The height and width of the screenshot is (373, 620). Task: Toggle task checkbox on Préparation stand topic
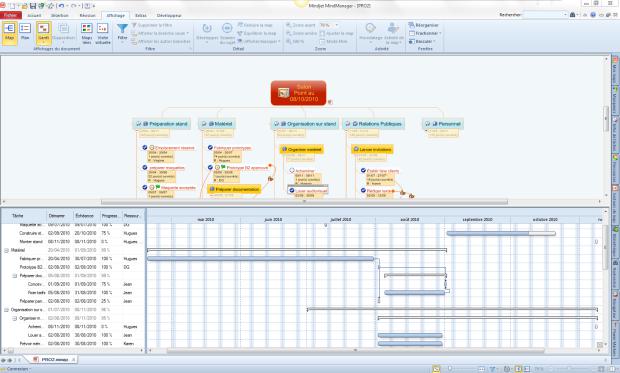click(139, 124)
